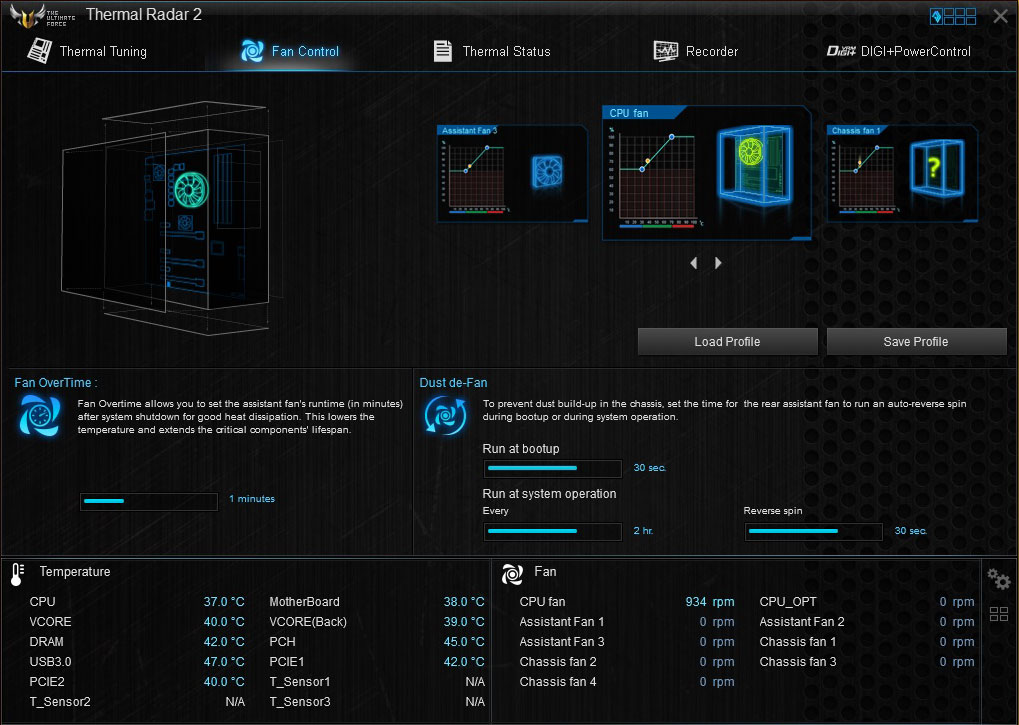The image size is (1019, 725).
Task: Click the "30 sec." value beside Reverse spin
Action: coord(911,531)
